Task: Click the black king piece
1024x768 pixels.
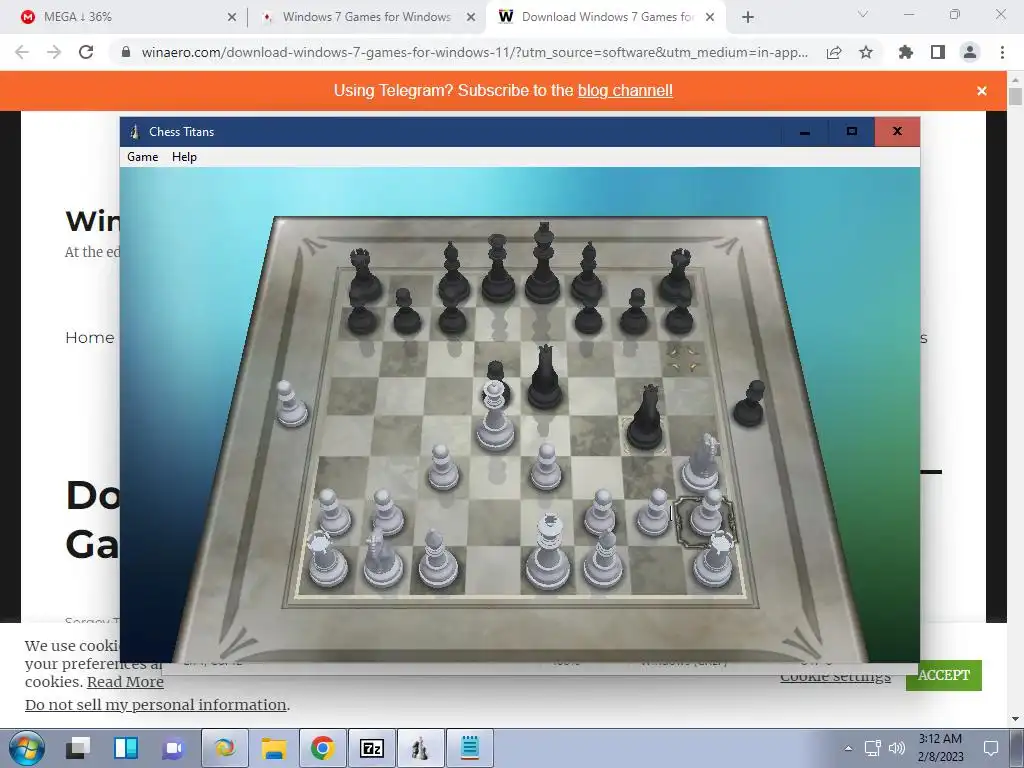Action: tap(543, 264)
